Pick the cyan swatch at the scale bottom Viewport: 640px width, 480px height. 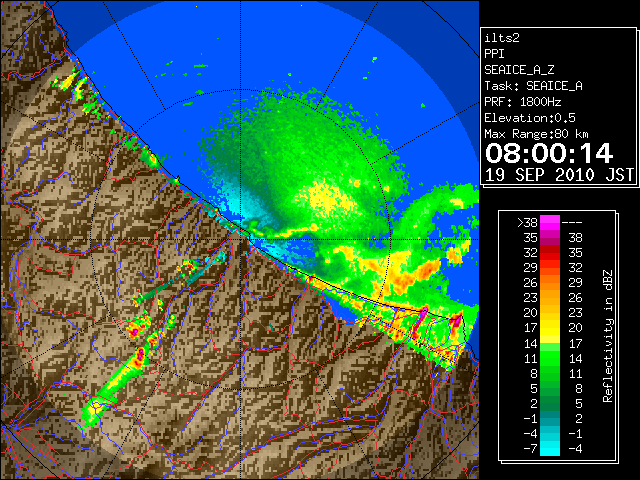(x=550, y=448)
